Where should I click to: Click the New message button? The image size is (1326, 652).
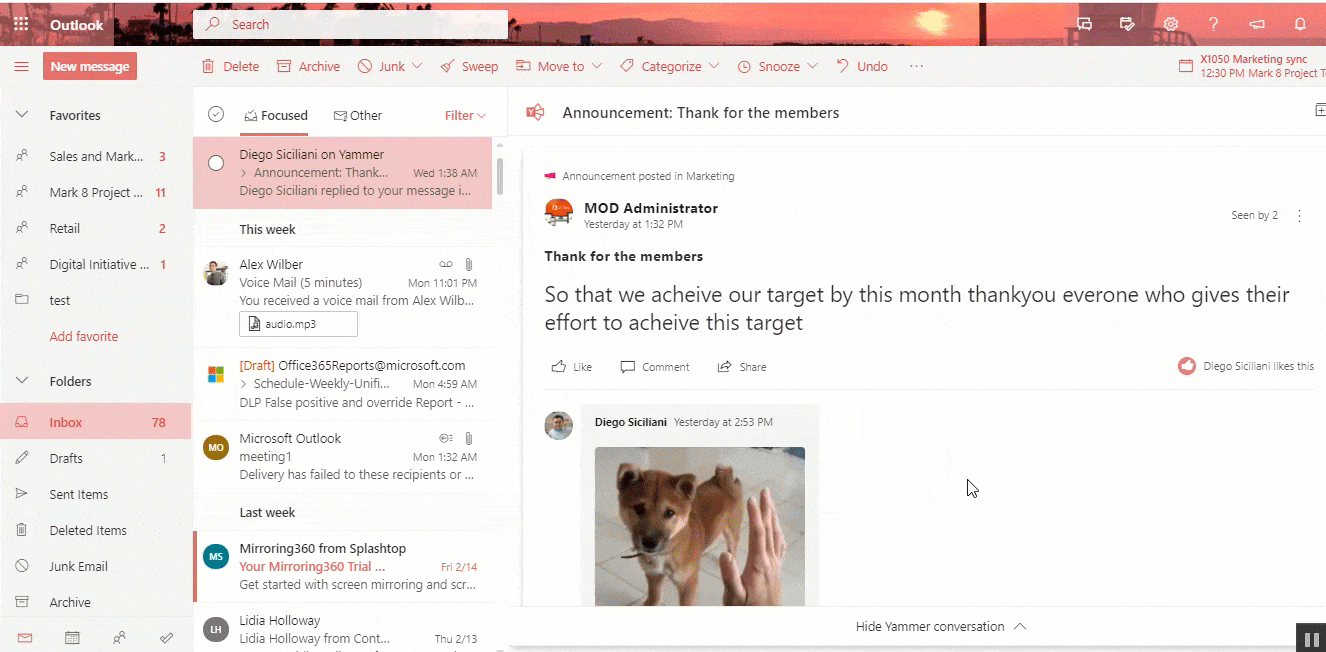[90, 67]
